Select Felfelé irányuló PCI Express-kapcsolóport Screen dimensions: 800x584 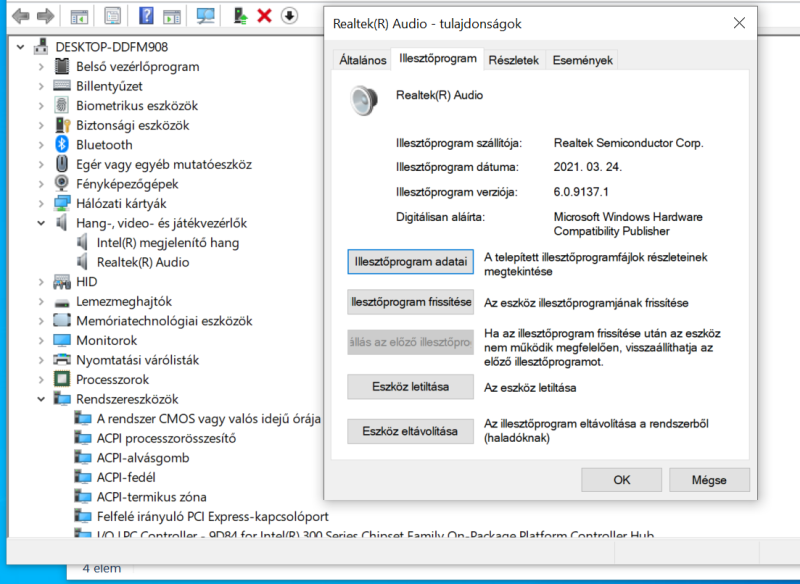[x=213, y=517]
